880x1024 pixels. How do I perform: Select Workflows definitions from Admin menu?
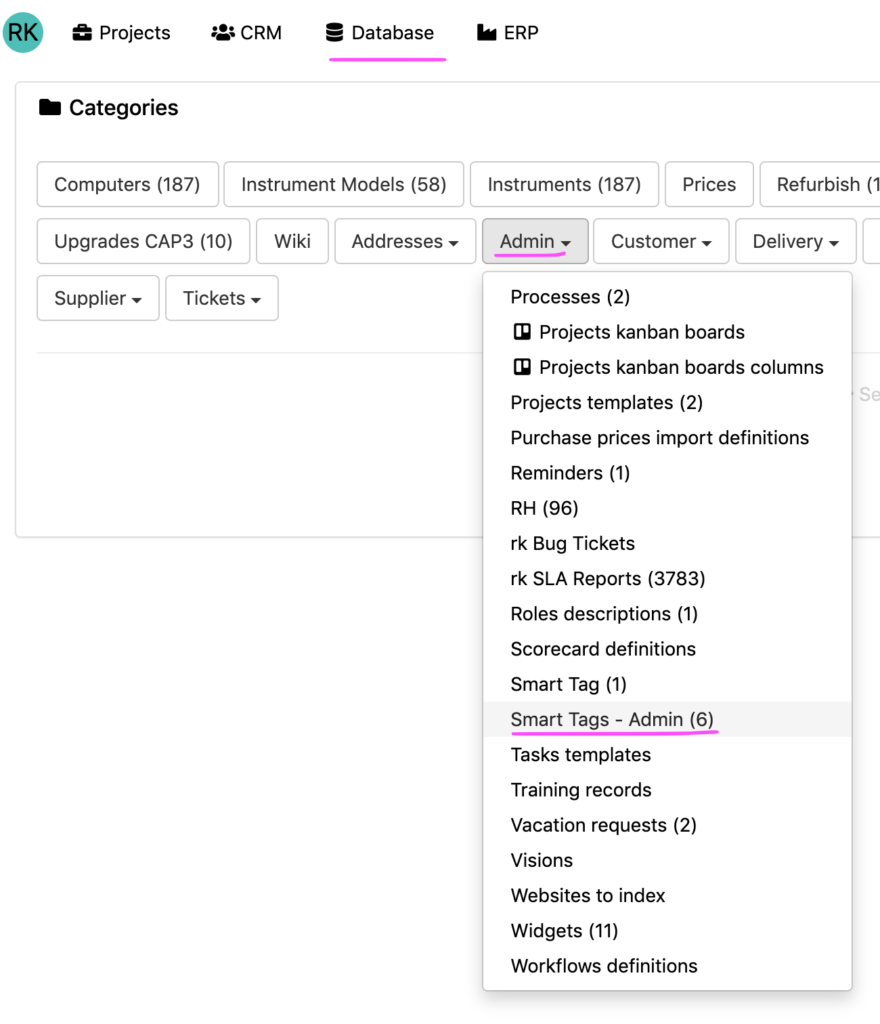(604, 965)
